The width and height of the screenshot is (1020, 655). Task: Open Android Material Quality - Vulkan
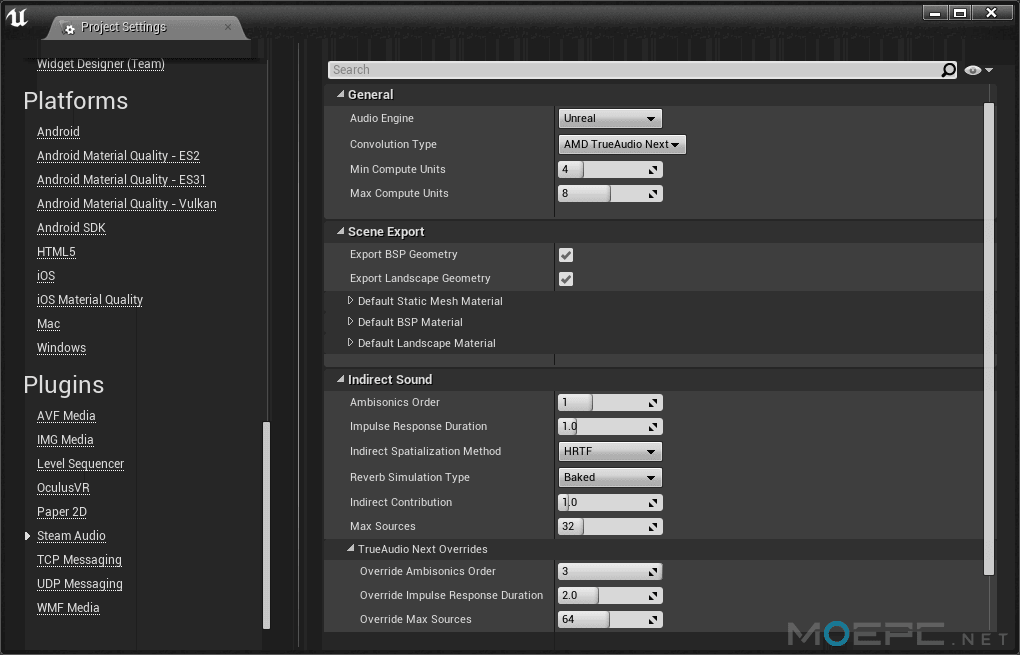[x=127, y=204]
